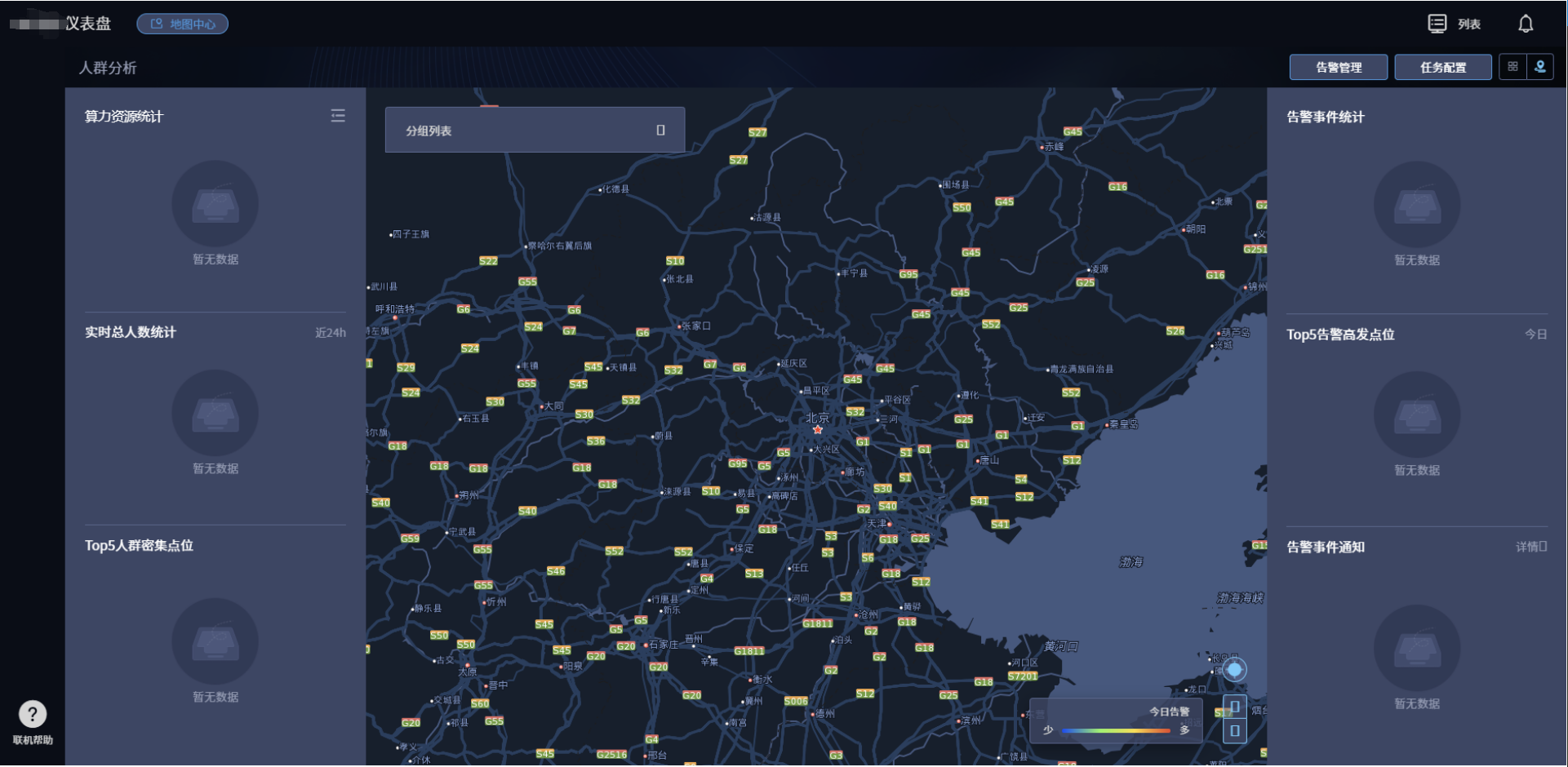Click the 保定 city label on map

744,548
